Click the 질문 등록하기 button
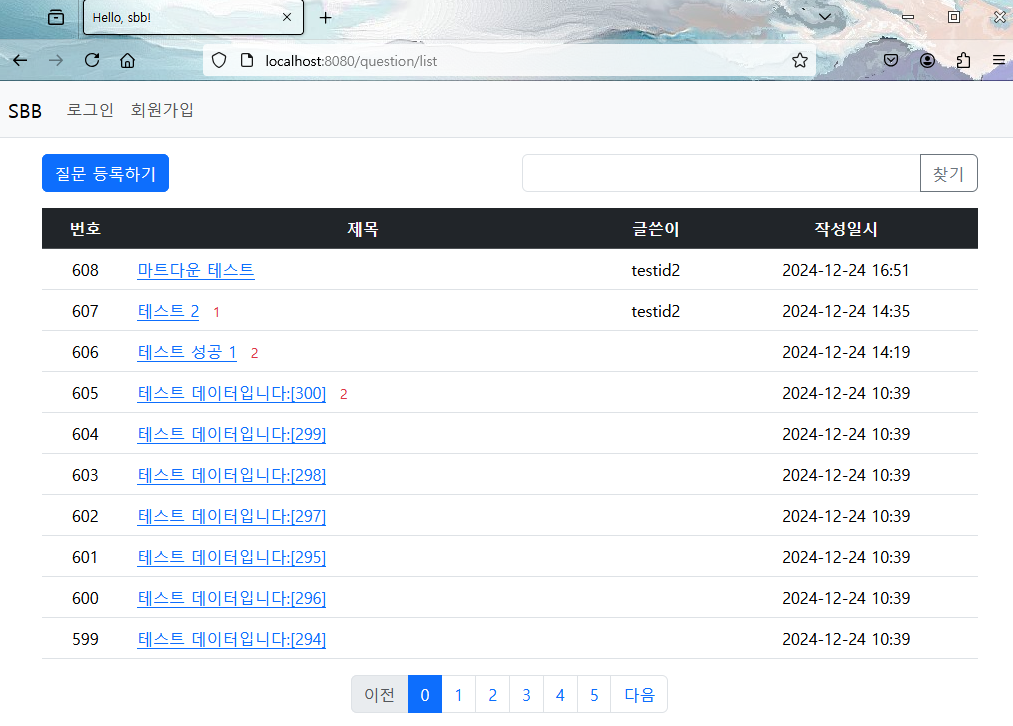Viewport: 1013px width, 726px height. coord(105,173)
